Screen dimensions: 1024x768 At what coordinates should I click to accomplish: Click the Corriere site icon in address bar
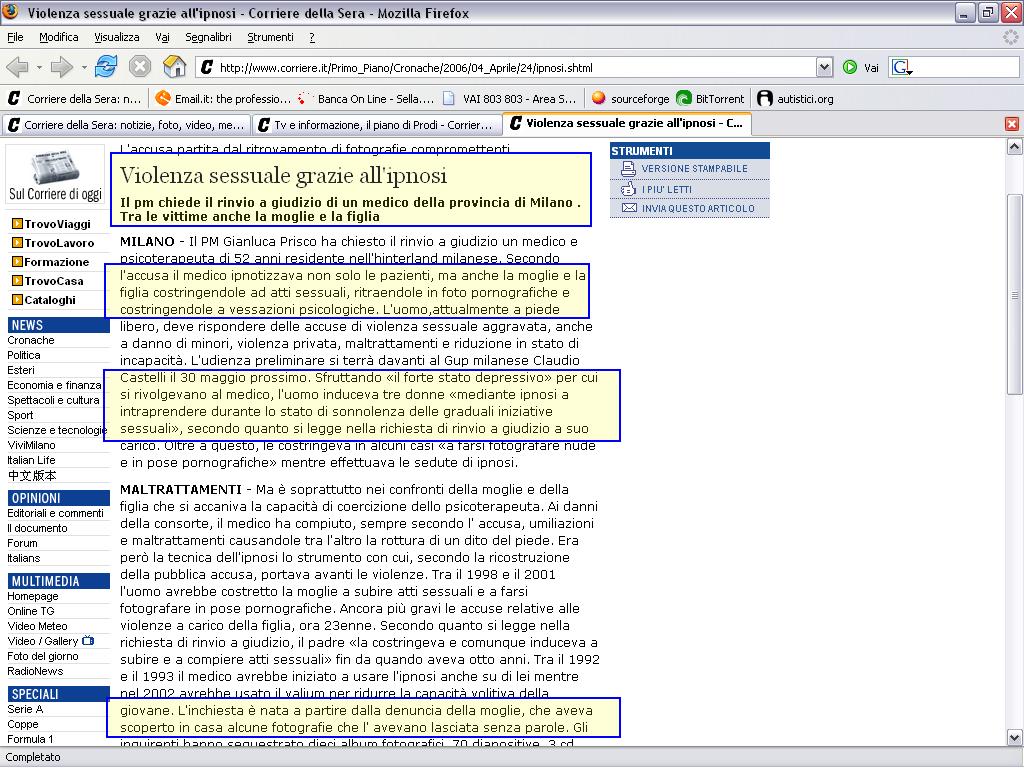click(x=207, y=67)
